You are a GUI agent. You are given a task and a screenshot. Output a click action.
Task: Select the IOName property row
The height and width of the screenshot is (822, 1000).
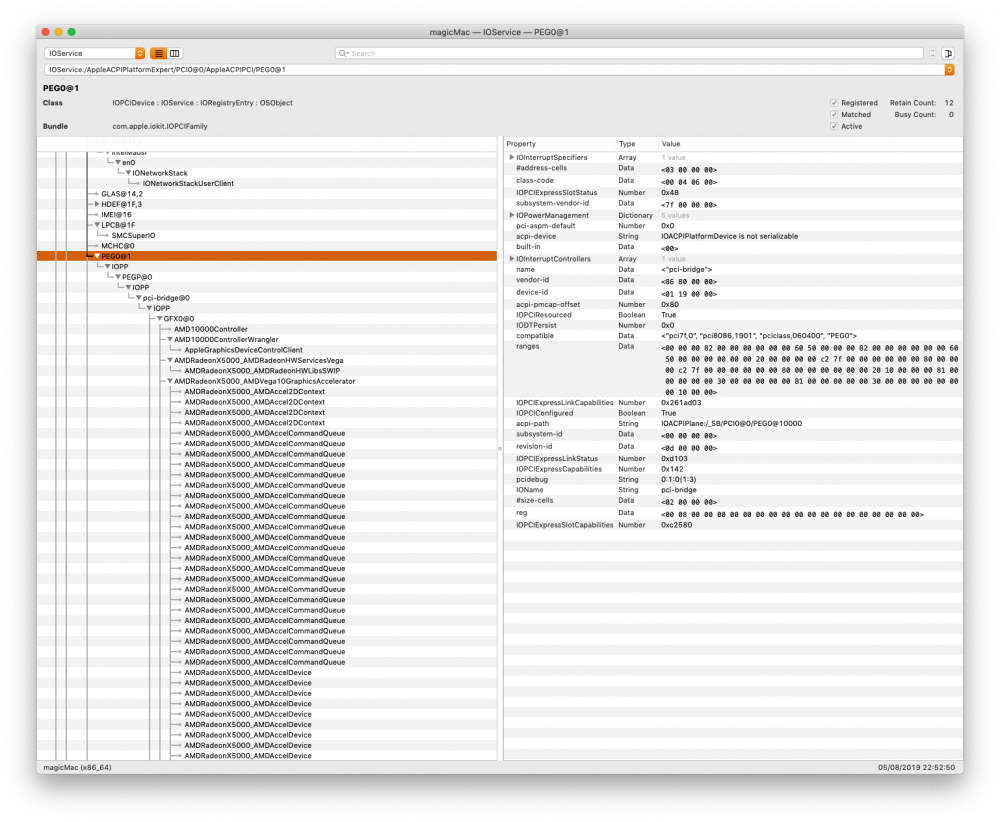(733, 490)
